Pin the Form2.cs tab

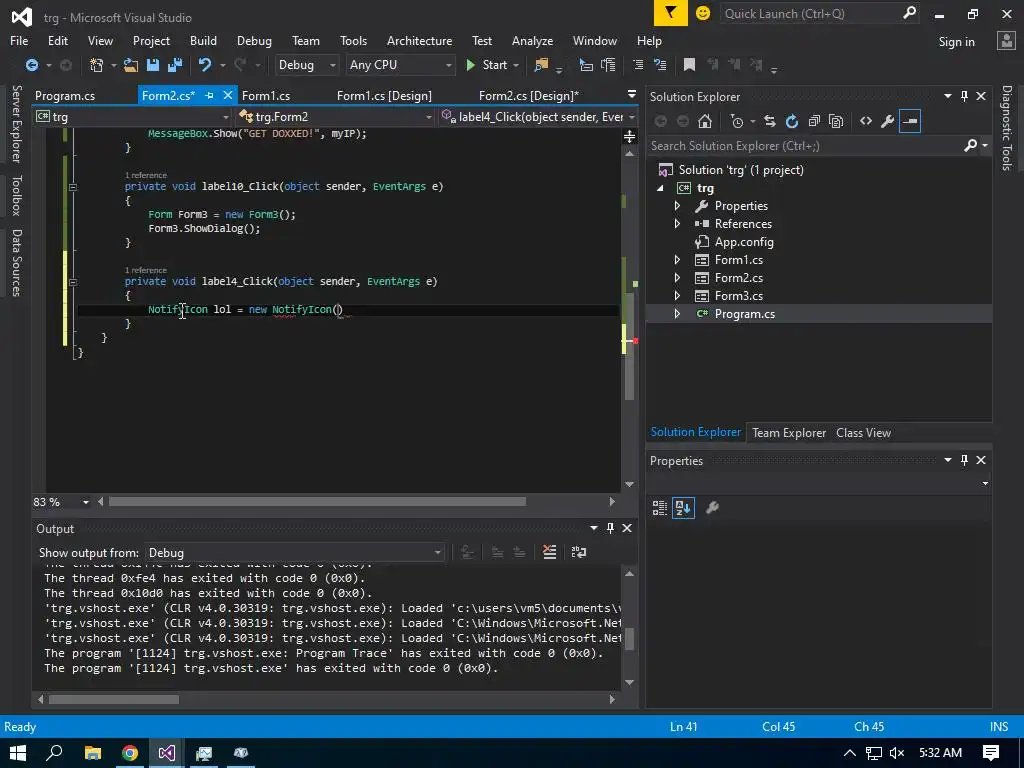click(x=209, y=95)
